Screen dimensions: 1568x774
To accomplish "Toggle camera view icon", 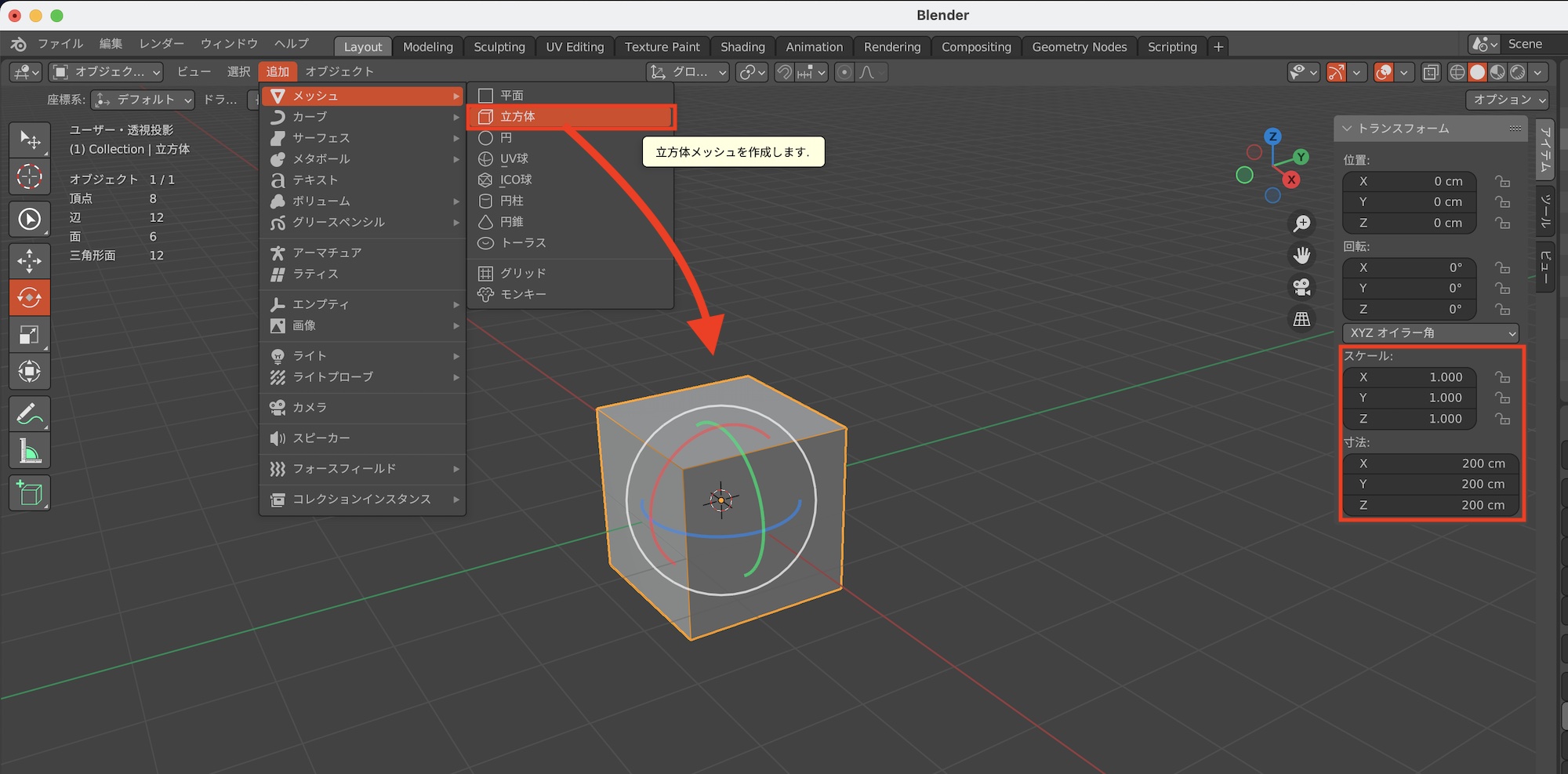I will (x=1301, y=287).
